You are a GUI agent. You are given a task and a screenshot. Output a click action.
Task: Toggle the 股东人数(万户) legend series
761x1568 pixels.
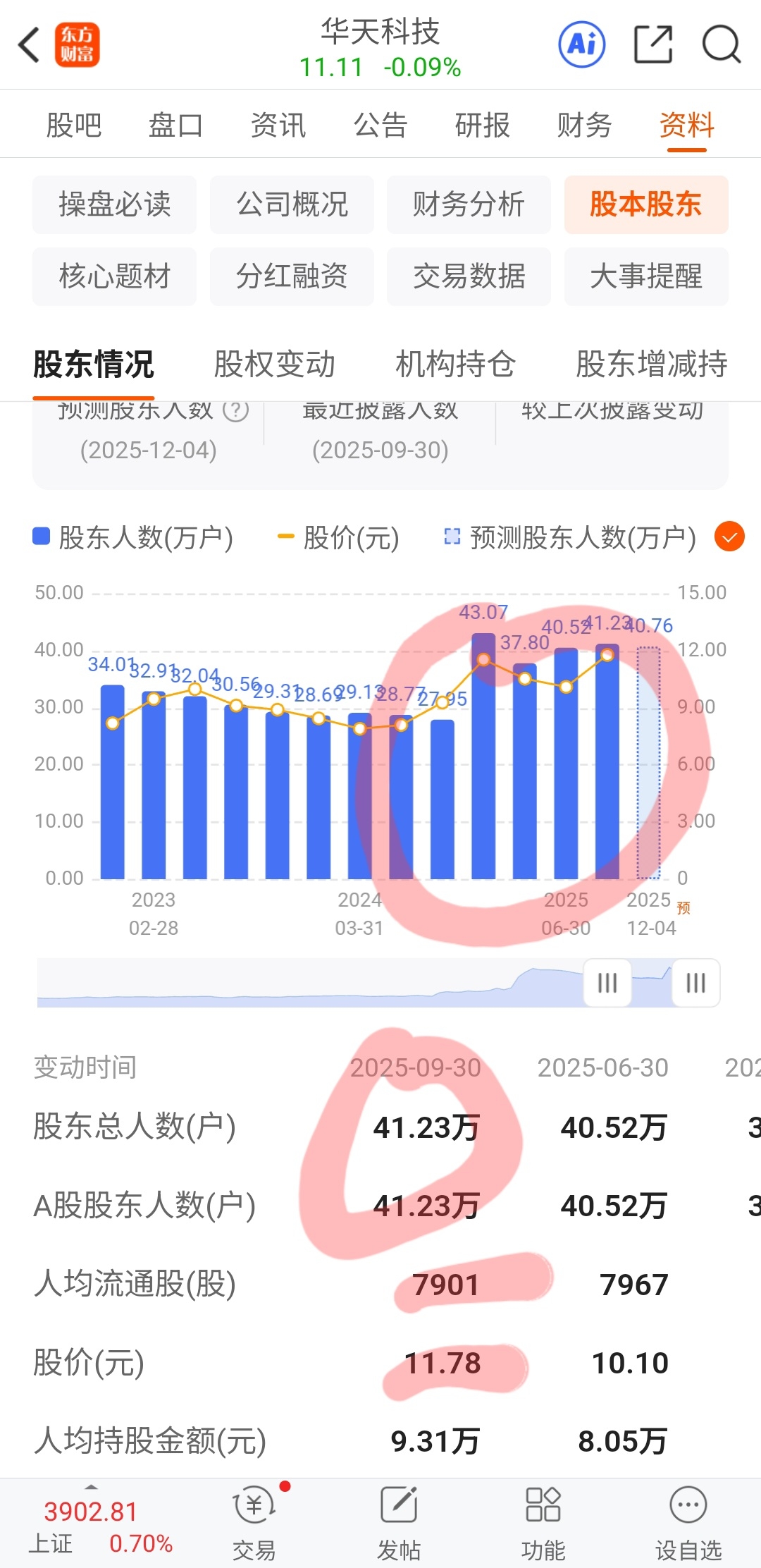[133, 537]
